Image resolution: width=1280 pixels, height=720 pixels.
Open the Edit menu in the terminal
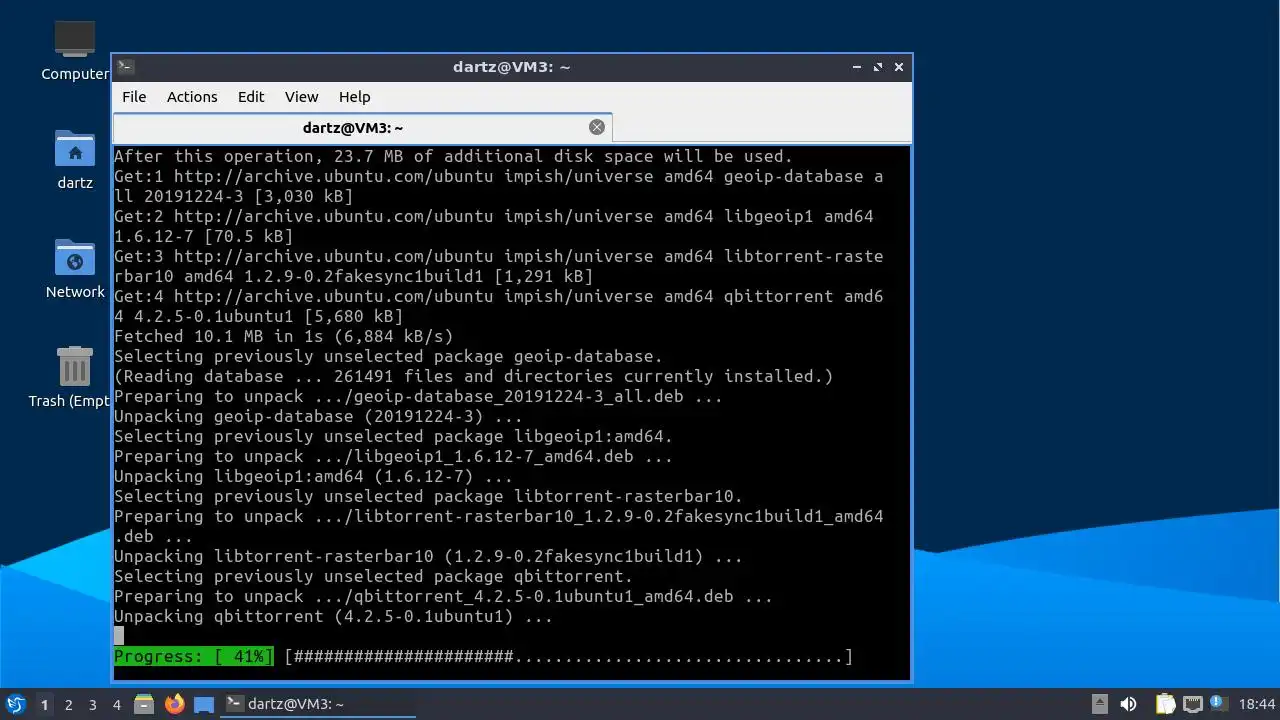pos(251,97)
